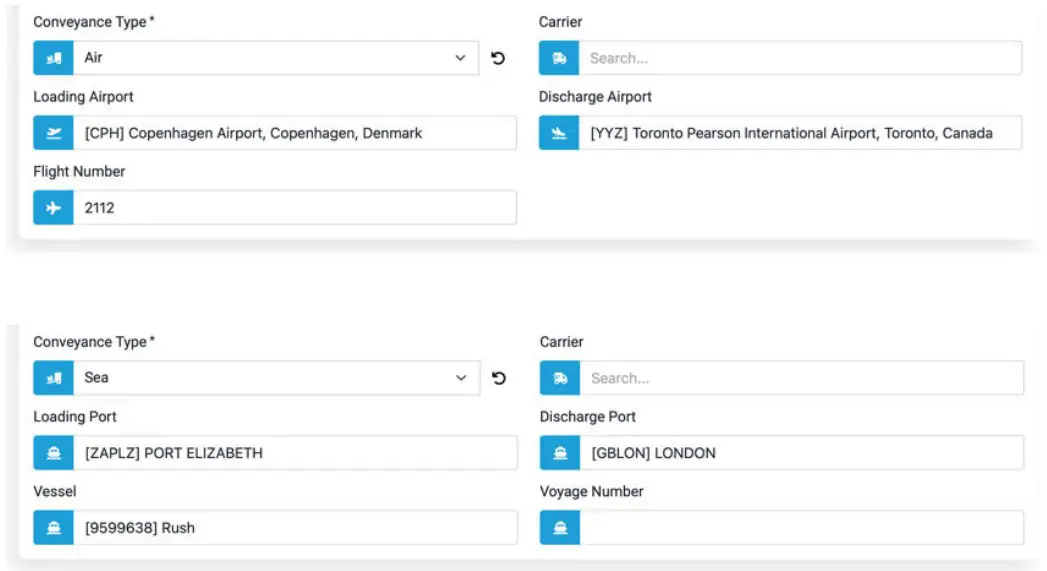The image size is (1047, 571).
Task: Click the truck icon beside Sea Carrier search
Action: click(560, 378)
